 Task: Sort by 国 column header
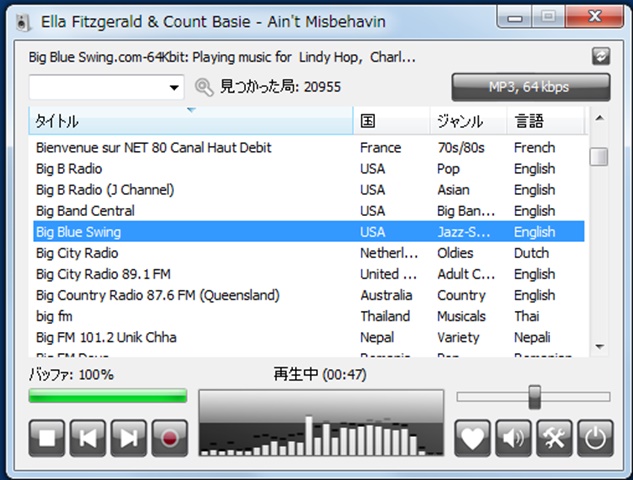(x=392, y=121)
